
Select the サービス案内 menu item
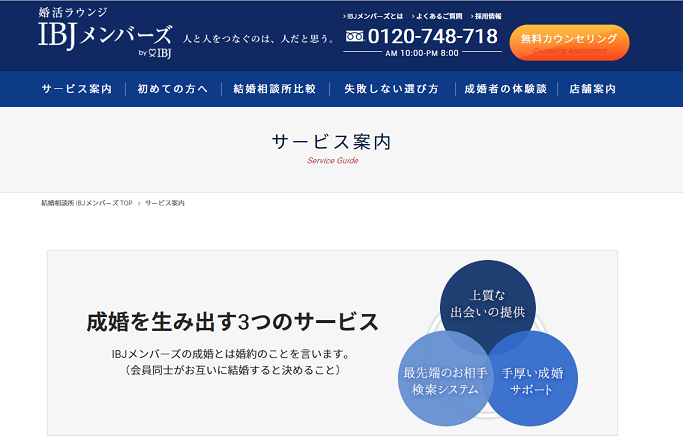[x=77, y=89]
